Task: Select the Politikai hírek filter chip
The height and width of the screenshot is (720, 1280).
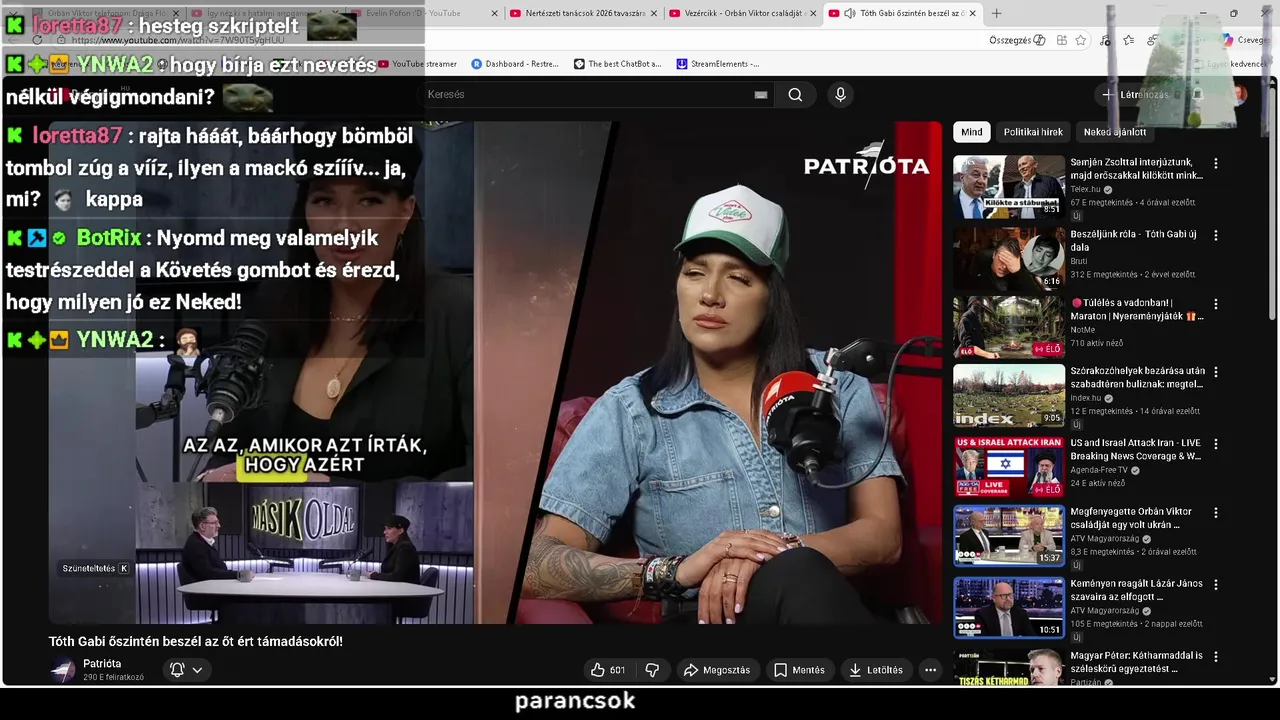Action: click(1033, 132)
